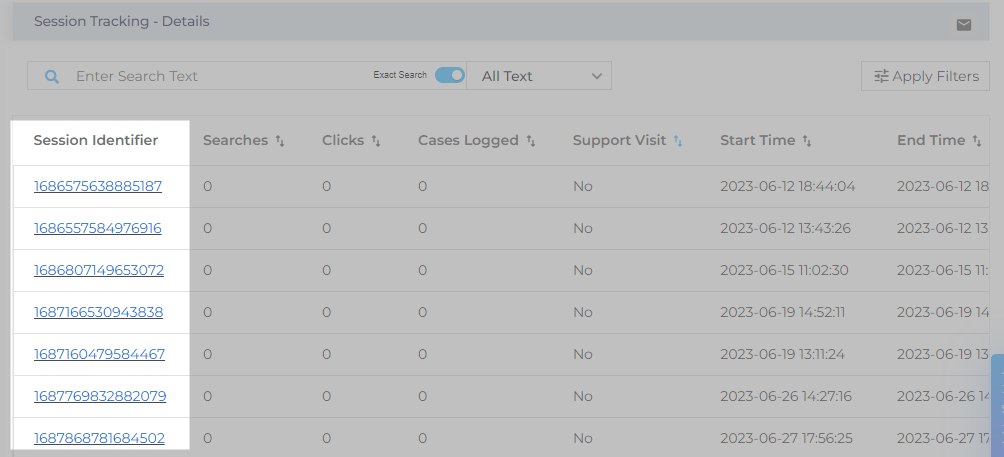Click the search magnifier icon

(x=53, y=76)
